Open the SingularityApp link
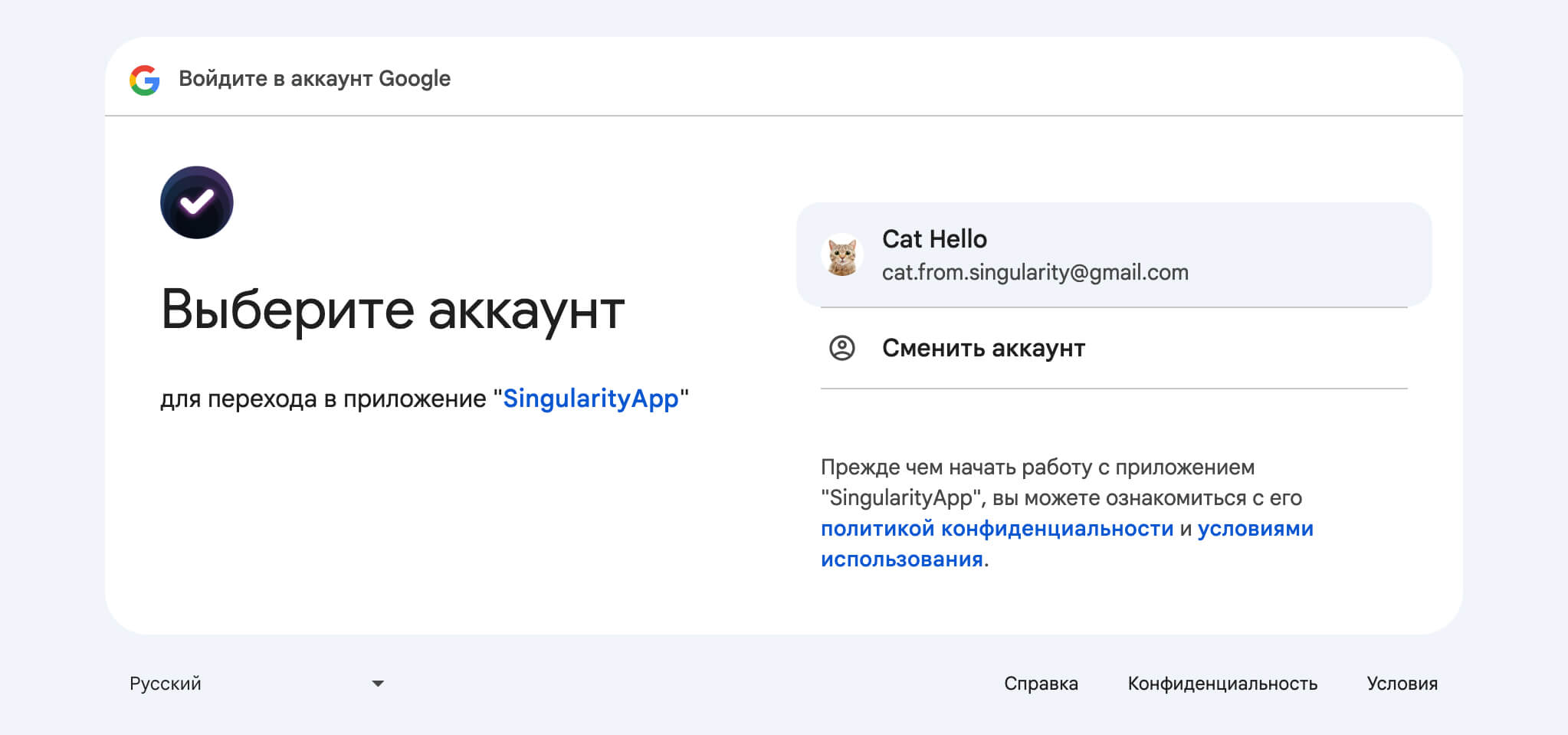The height and width of the screenshot is (735, 1568). click(591, 399)
